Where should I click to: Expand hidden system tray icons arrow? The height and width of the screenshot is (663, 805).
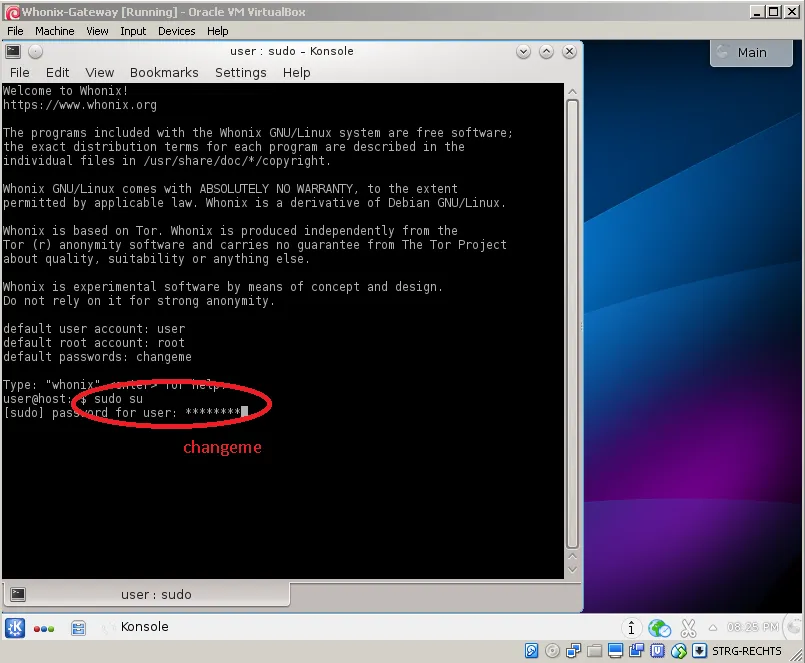[713, 628]
